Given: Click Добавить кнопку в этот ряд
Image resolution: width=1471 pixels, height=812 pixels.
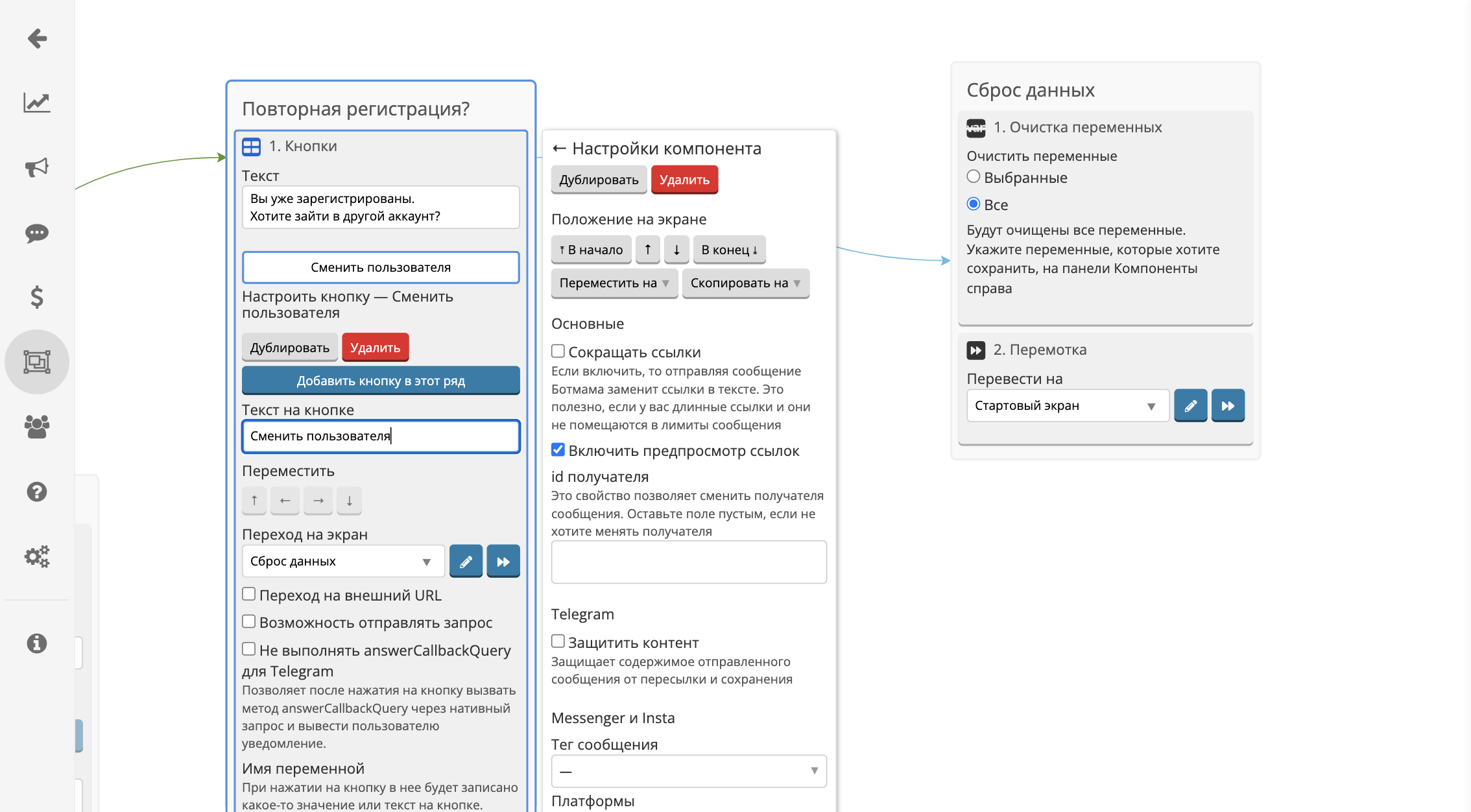Looking at the screenshot, I should coord(381,381).
